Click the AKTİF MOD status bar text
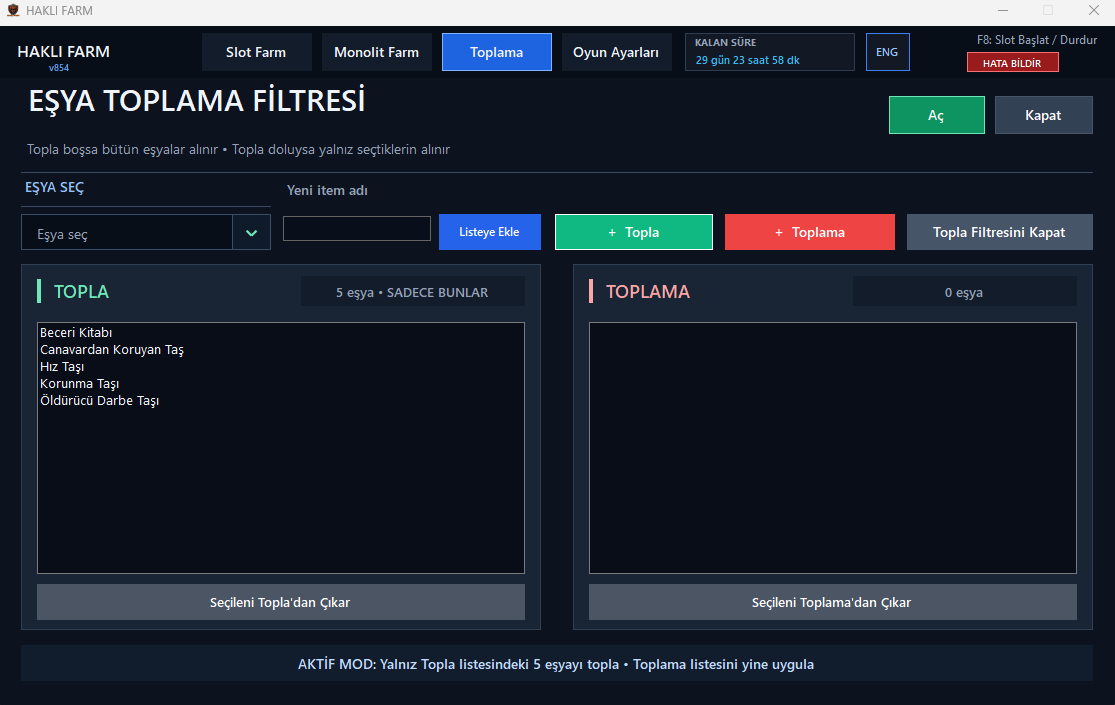The height and width of the screenshot is (705, 1115). pyautogui.click(x=557, y=664)
